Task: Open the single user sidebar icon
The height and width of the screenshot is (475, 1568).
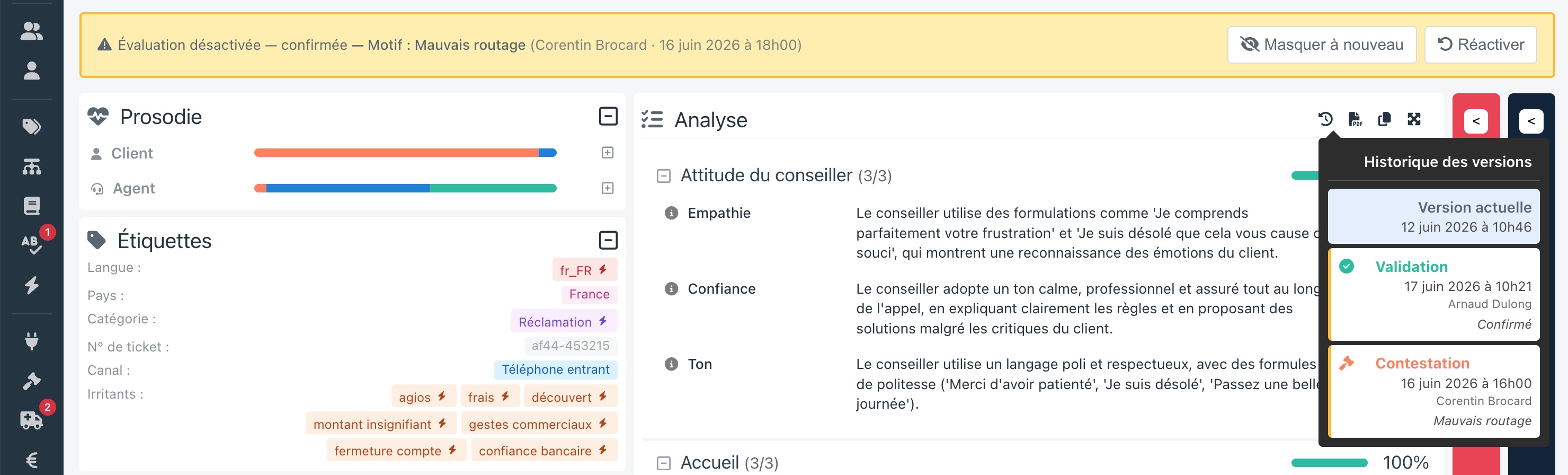Action: click(x=32, y=71)
